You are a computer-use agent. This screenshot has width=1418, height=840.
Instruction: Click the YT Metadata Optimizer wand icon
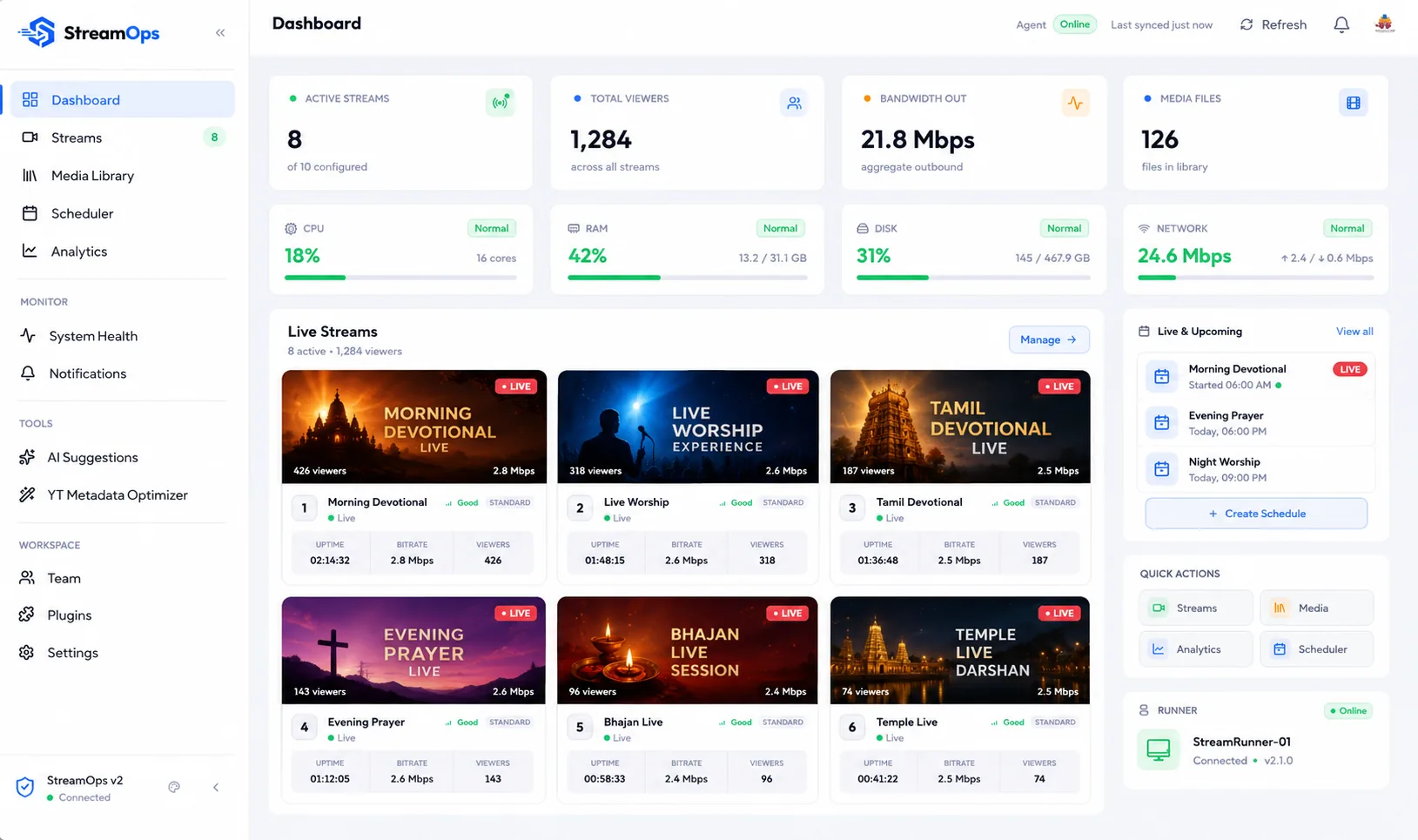coord(27,494)
